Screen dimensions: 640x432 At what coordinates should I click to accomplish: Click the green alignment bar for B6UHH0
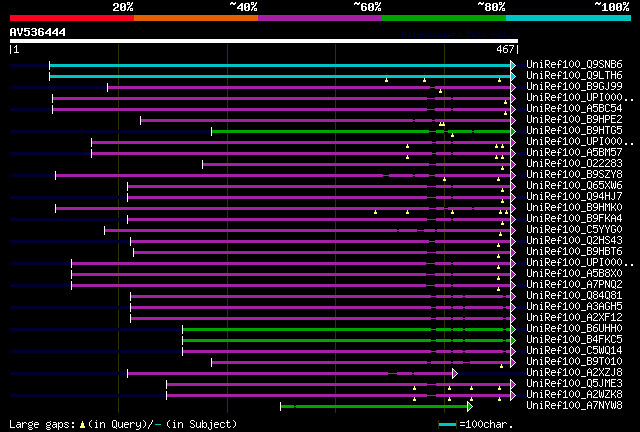347,330
